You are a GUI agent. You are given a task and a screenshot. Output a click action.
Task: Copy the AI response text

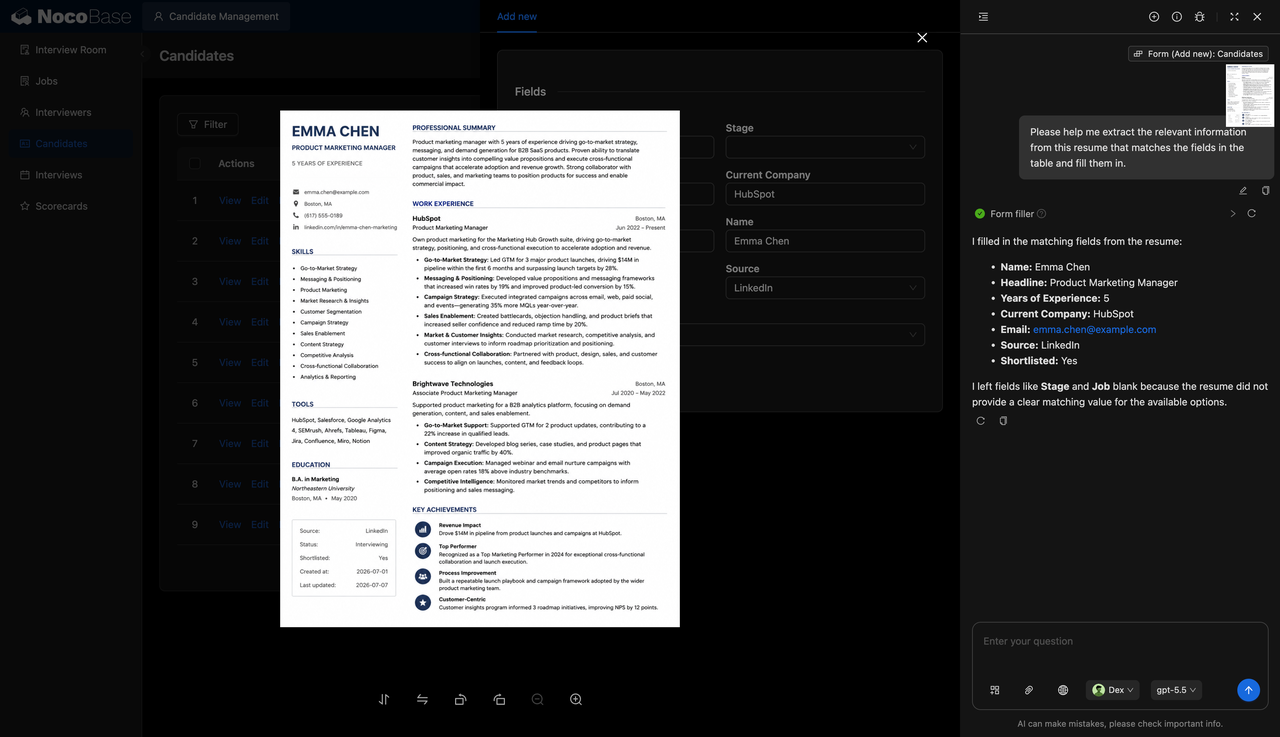tap(1003, 421)
